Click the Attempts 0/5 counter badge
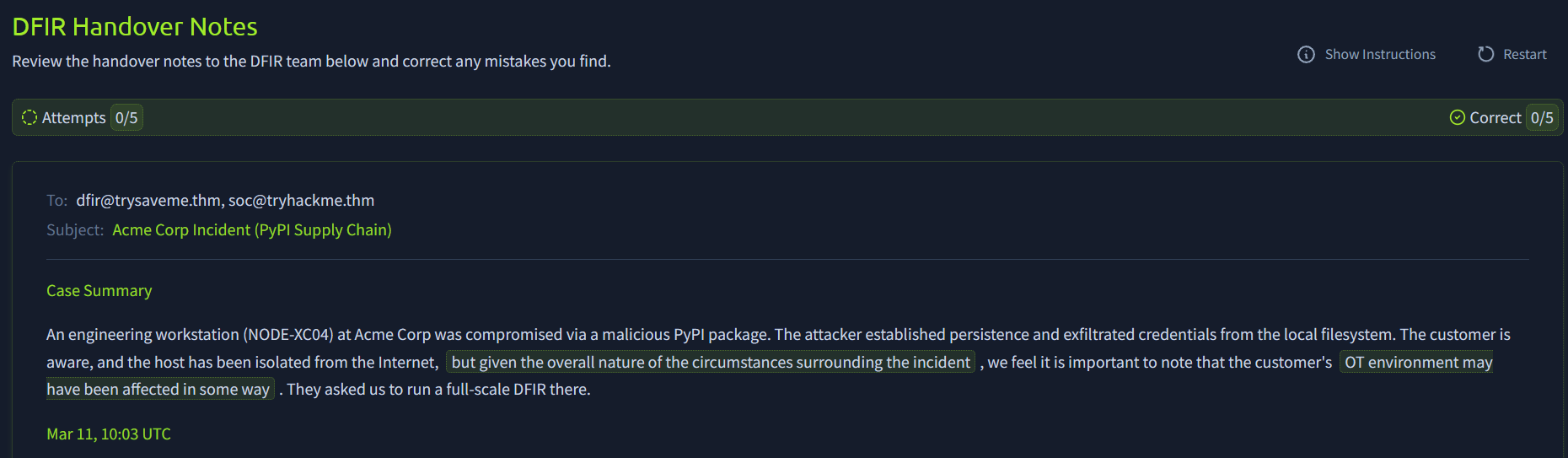This screenshot has height=458, width=1568. coord(126,118)
